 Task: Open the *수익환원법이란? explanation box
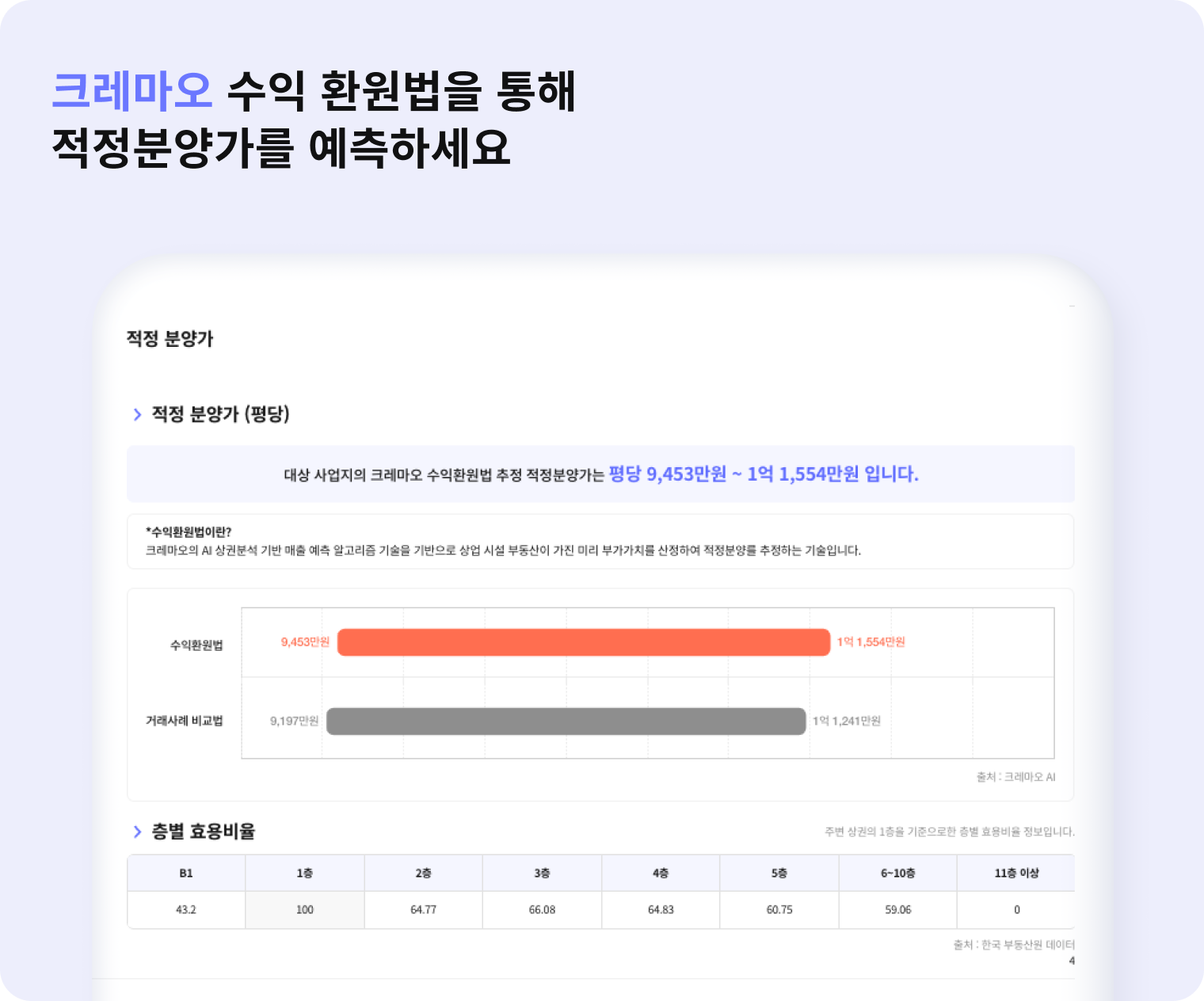pos(600,542)
